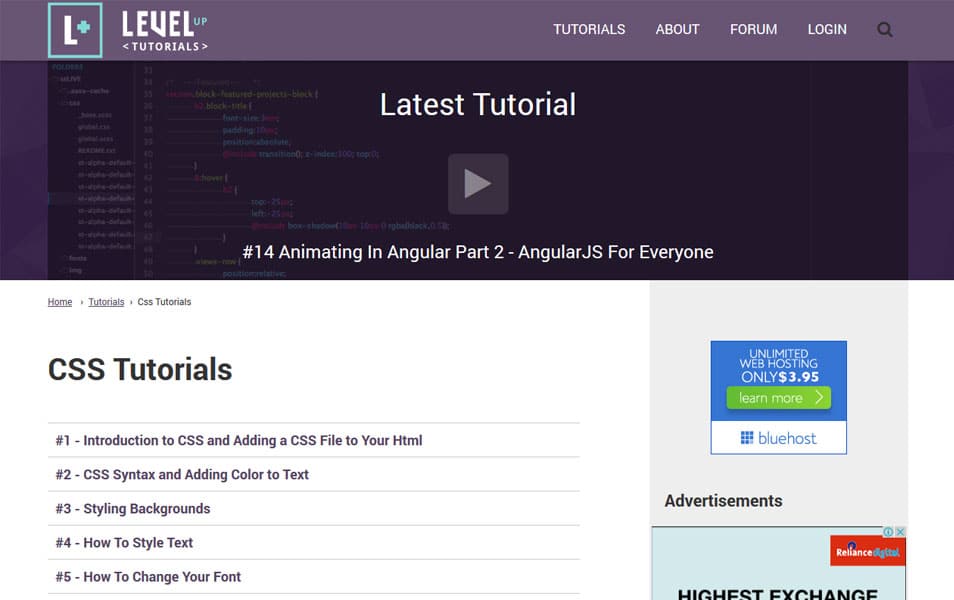Screen dimensions: 954x600
Task: Open the Animating In Angular Part 2 video
Action: (477, 252)
